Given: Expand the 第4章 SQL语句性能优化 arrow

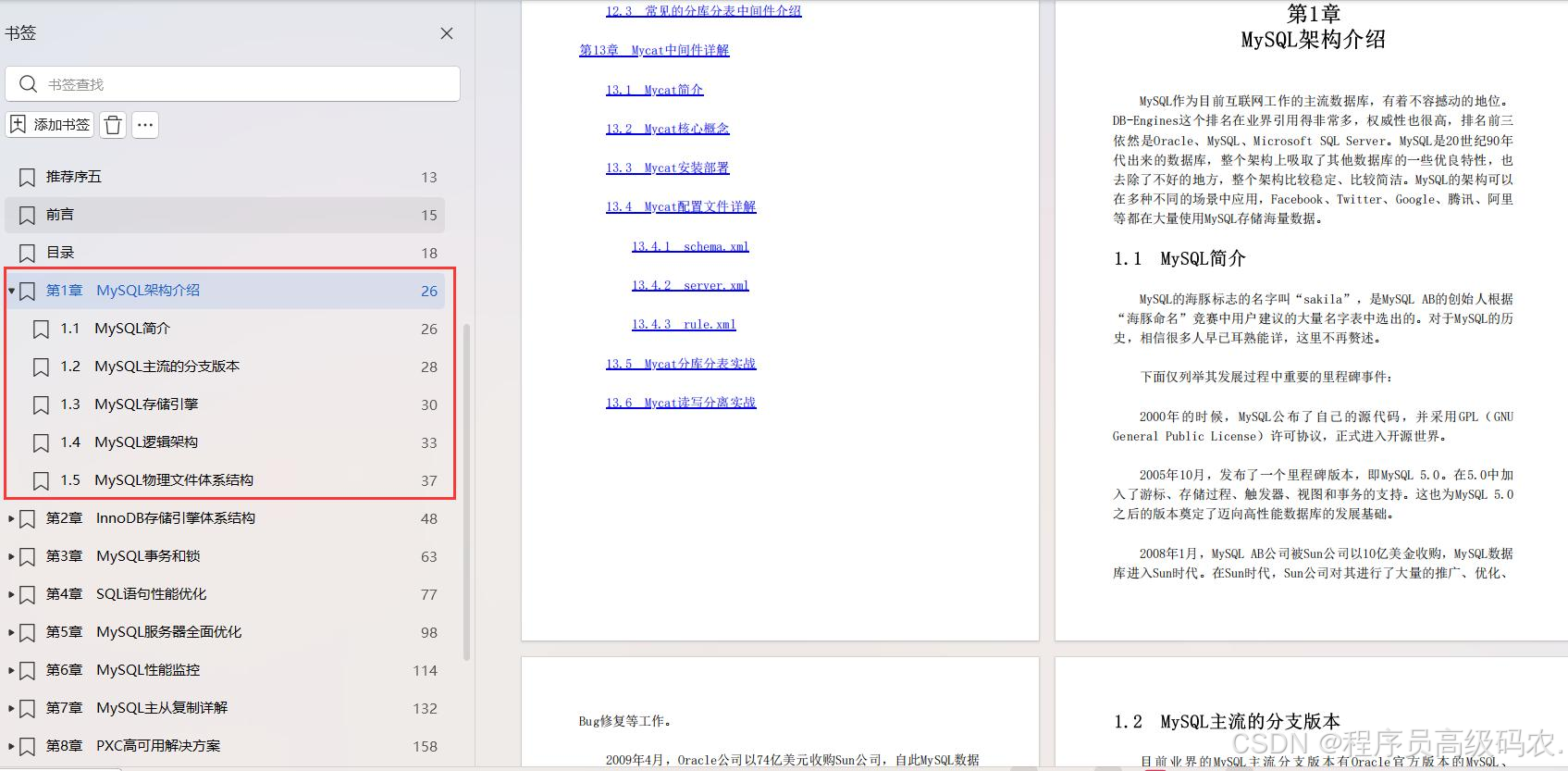Looking at the screenshot, I should (11, 594).
